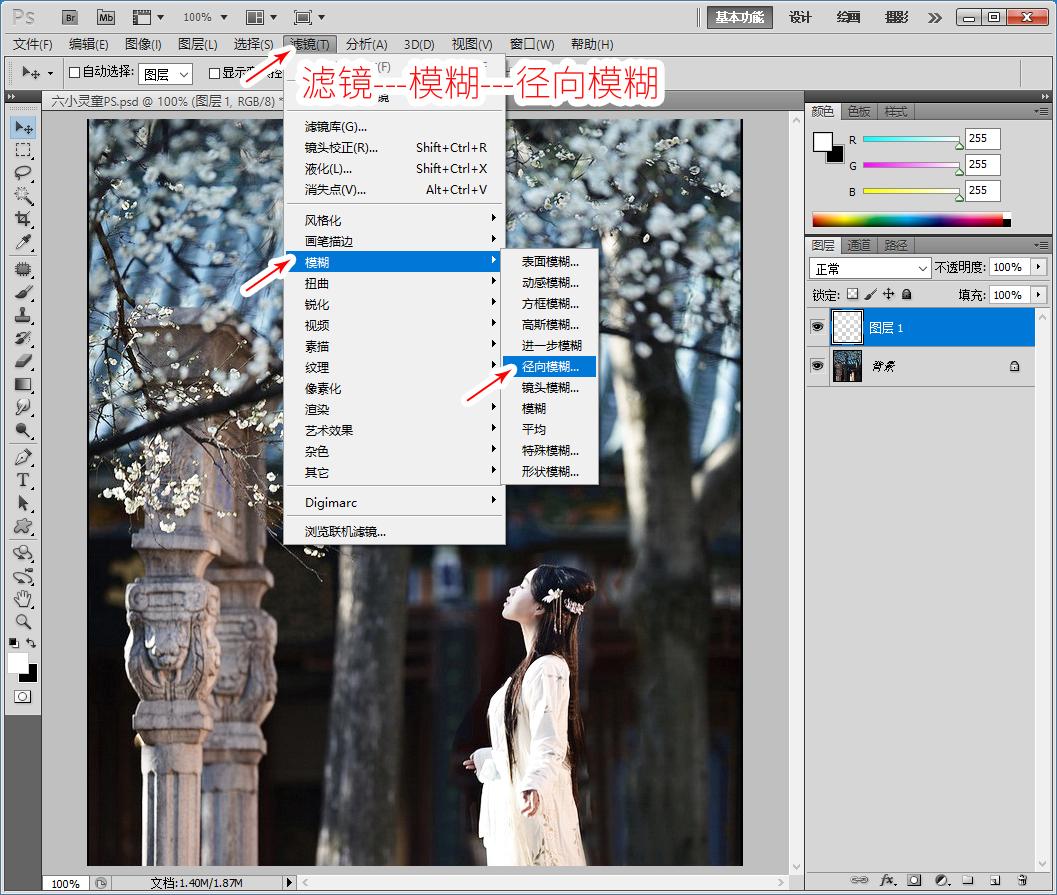
Task: Toggle lock position icon
Action: [x=888, y=294]
